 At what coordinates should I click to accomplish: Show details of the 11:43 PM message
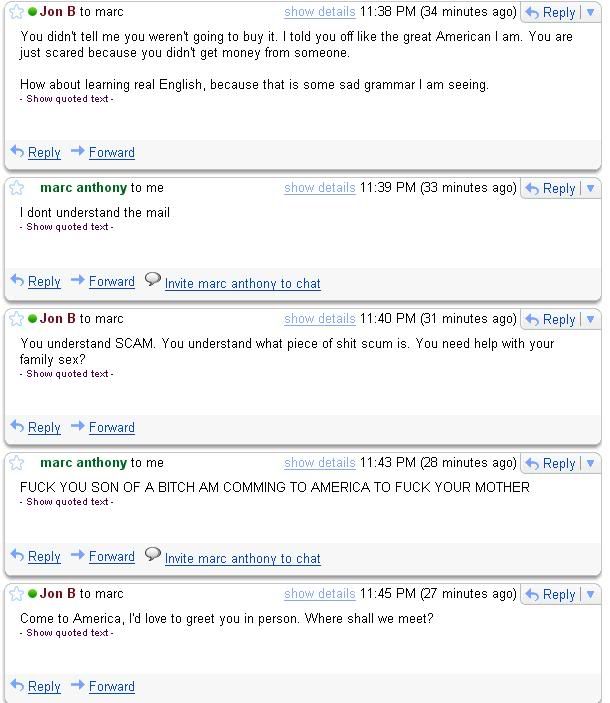point(320,463)
